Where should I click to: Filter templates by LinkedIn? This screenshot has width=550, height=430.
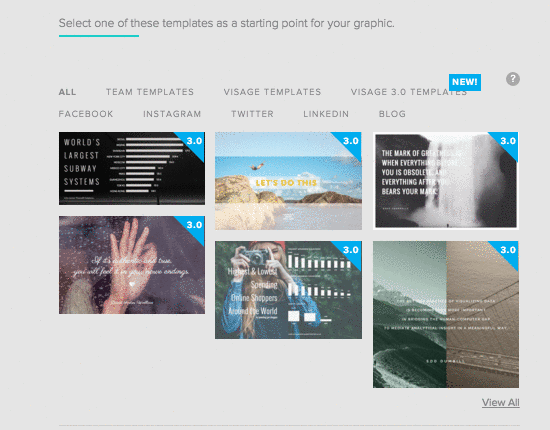pos(326,114)
